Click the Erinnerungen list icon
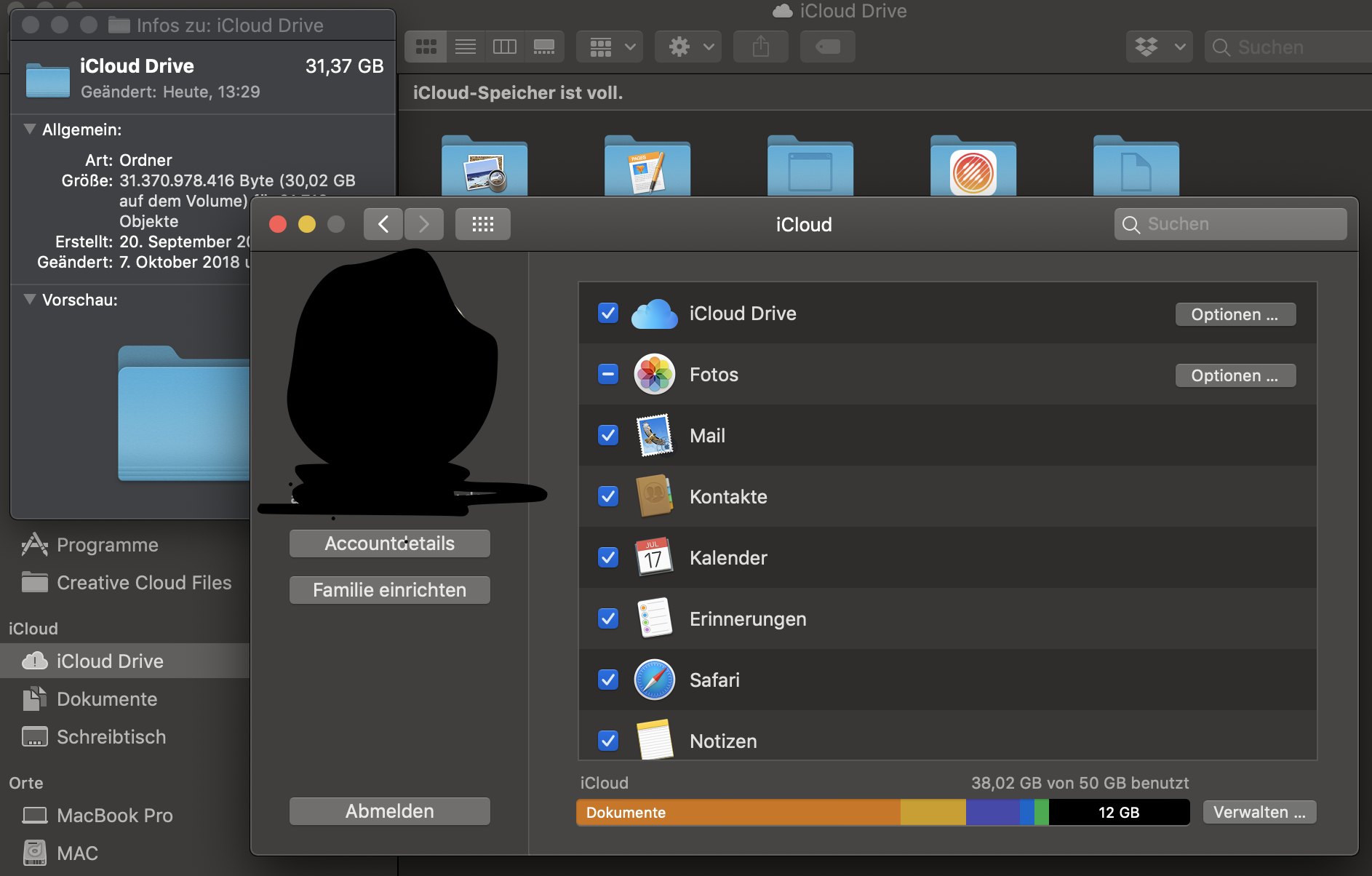The image size is (1372, 876). pyautogui.click(x=655, y=618)
